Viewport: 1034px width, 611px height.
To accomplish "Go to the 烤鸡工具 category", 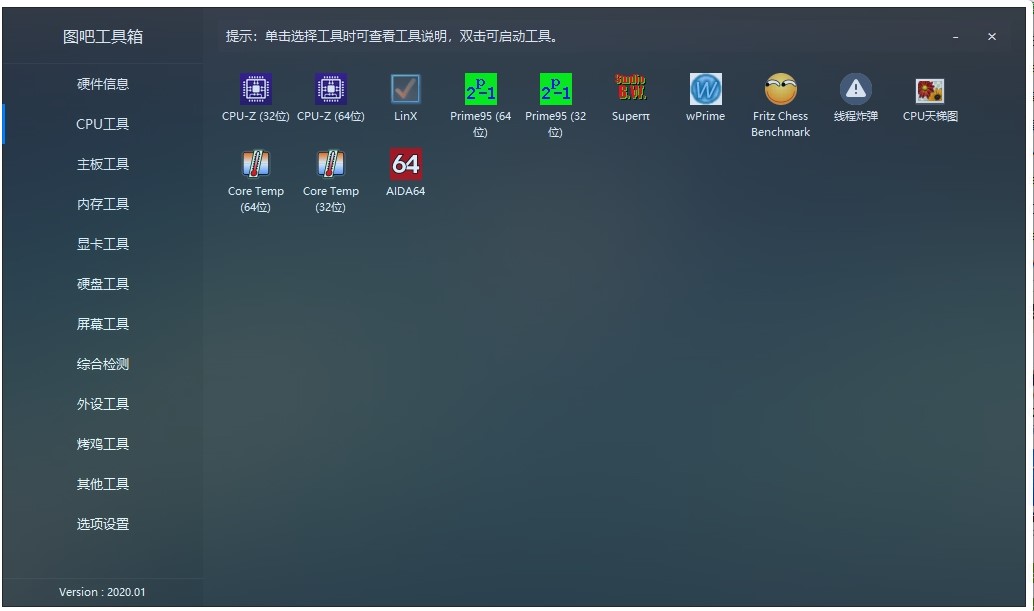I will [103, 444].
